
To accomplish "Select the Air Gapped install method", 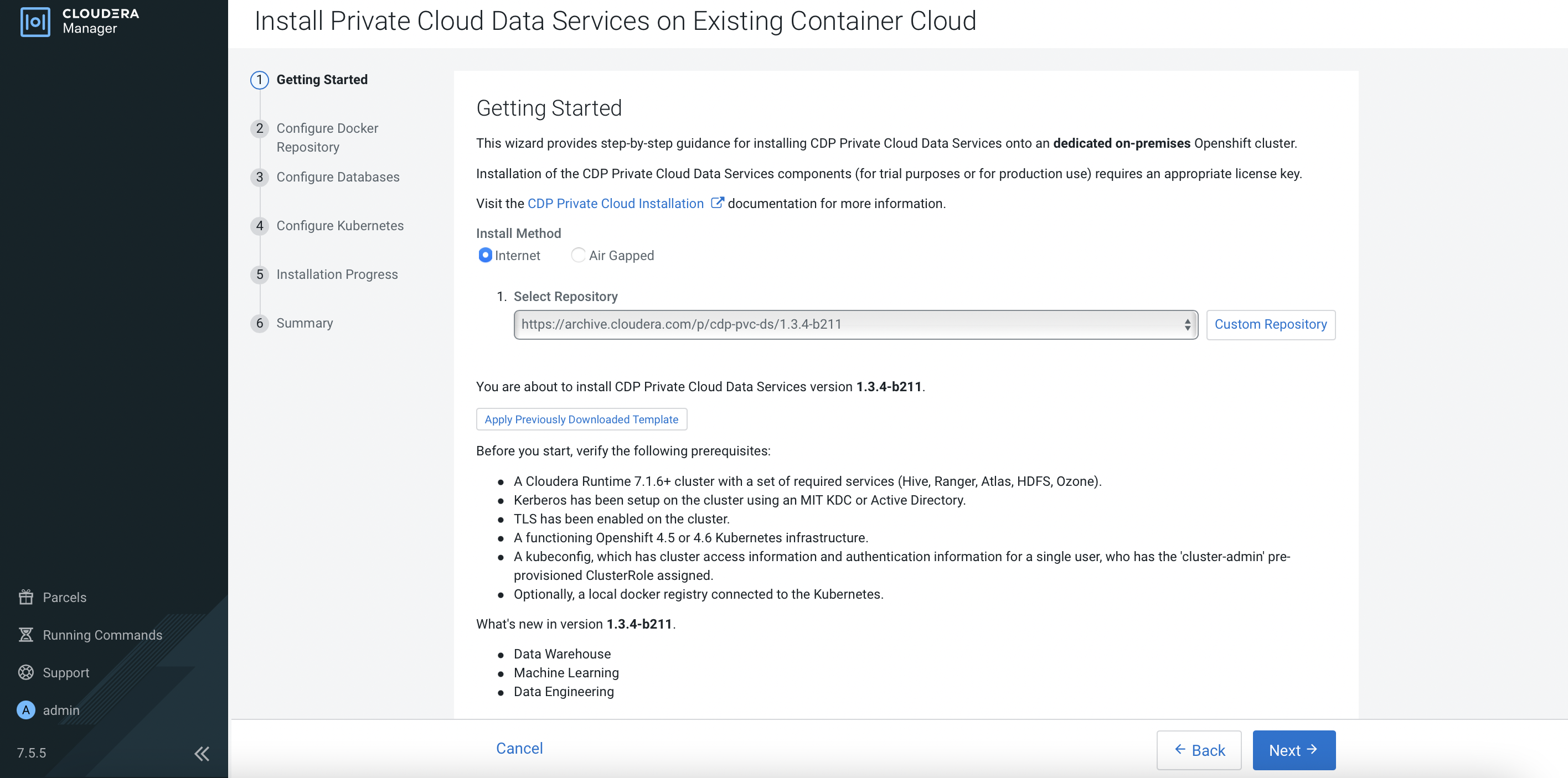I will [x=577, y=256].
